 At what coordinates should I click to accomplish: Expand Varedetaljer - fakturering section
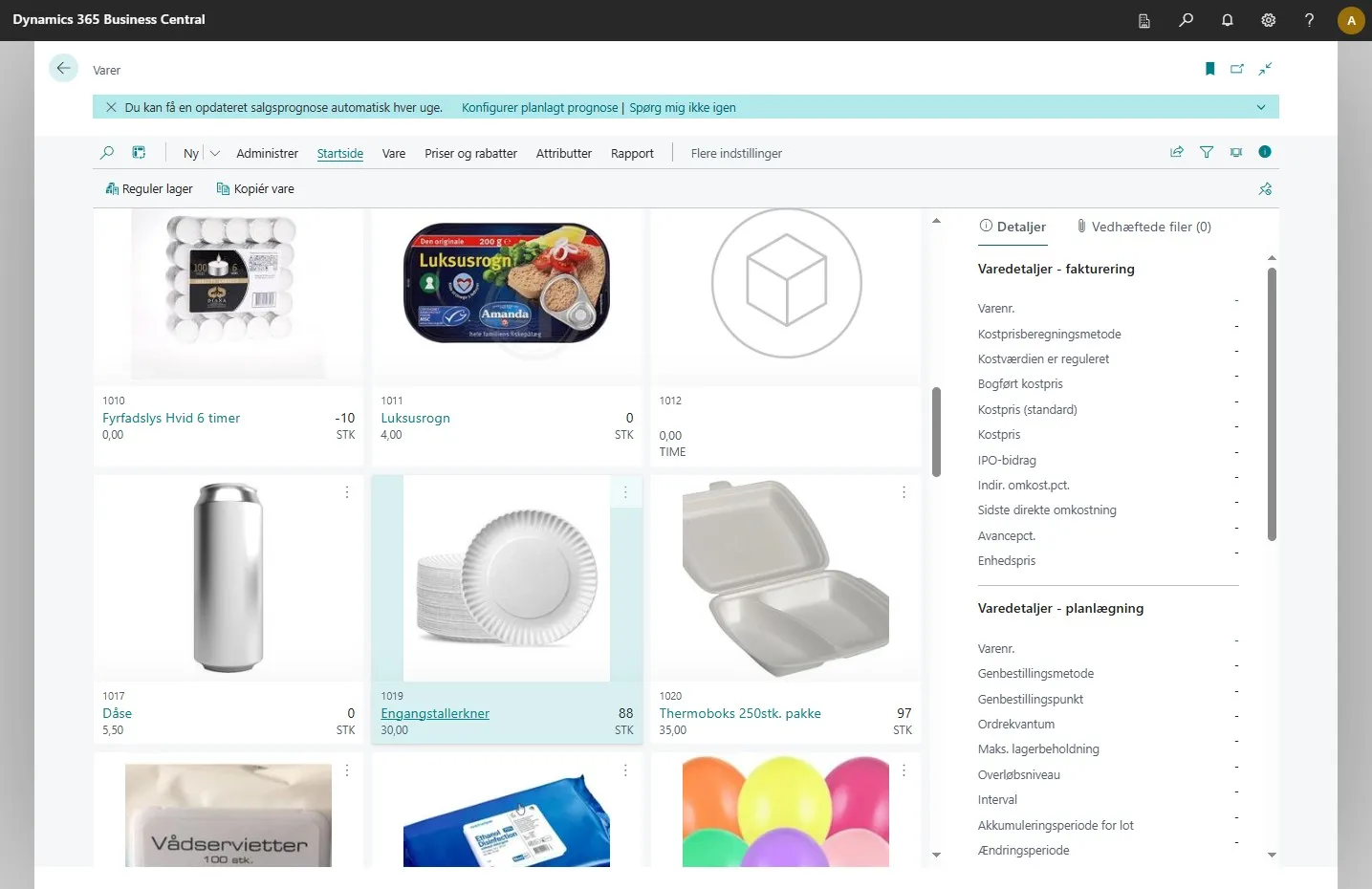point(1056,270)
